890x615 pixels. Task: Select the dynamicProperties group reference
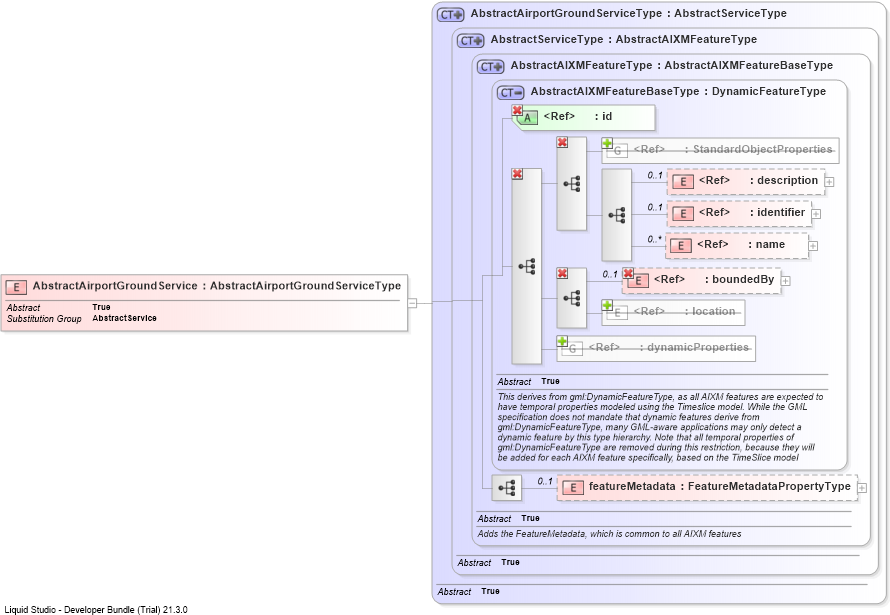coord(656,348)
